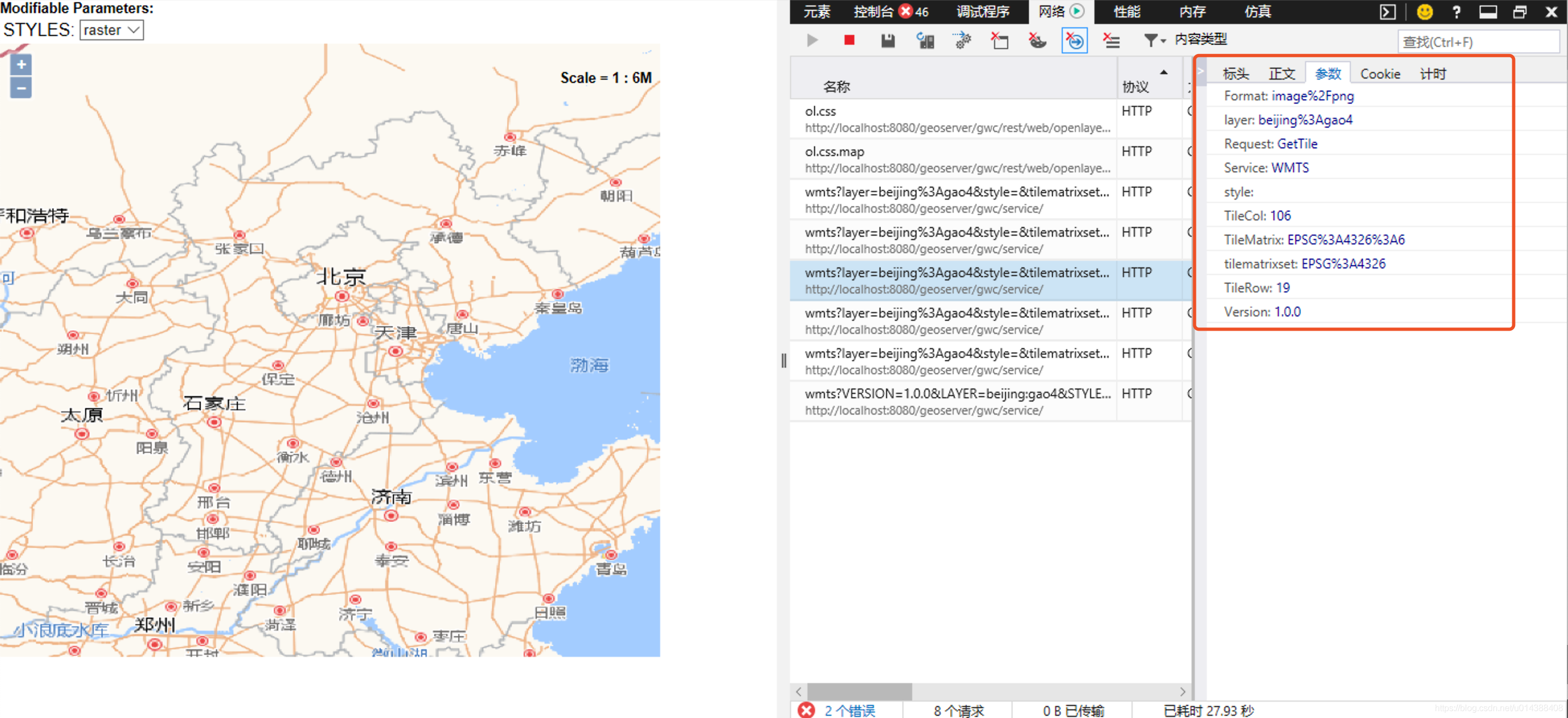
Task: Zoom in on the map with plus button
Action: [20, 64]
